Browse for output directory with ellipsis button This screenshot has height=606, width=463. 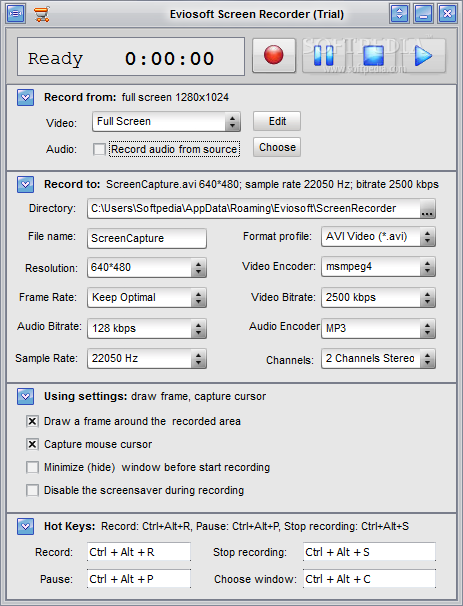427,209
